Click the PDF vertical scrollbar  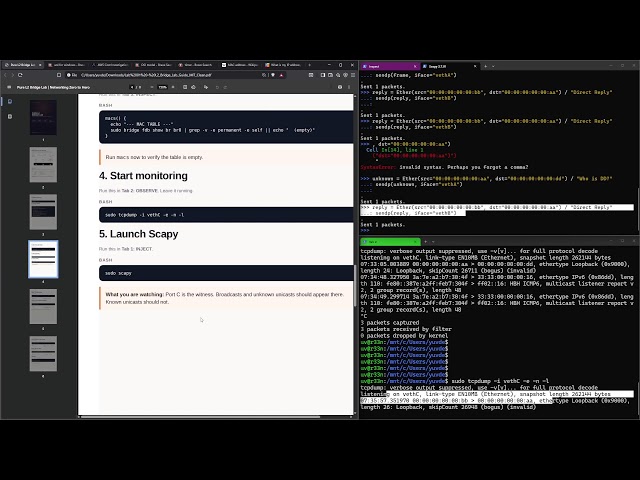(355, 286)
